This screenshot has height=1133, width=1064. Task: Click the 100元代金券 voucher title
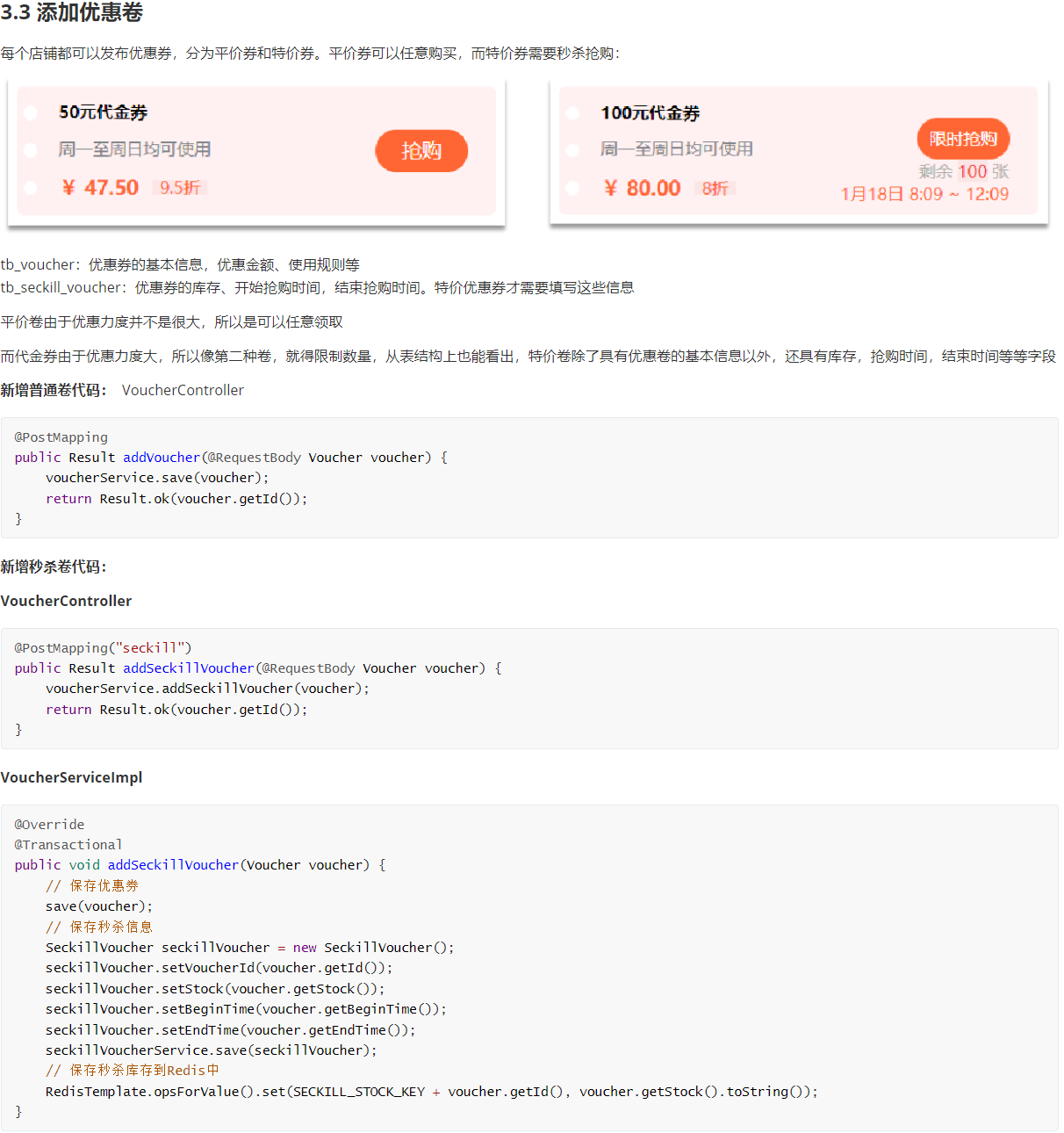pyautogui.click(x=650, y=113)
